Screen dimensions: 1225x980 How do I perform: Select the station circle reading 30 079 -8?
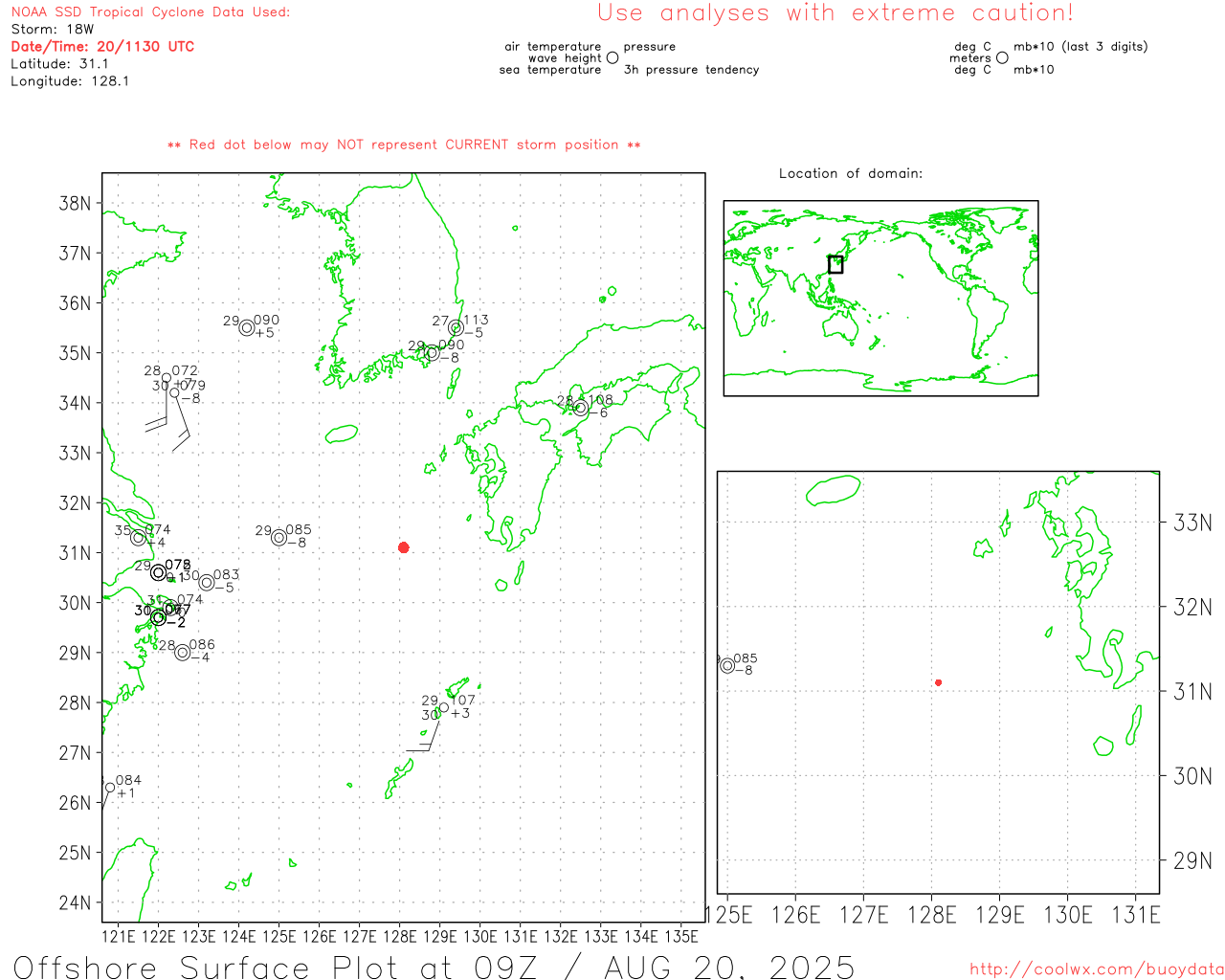pyautogui.click(x=174, y=392)
